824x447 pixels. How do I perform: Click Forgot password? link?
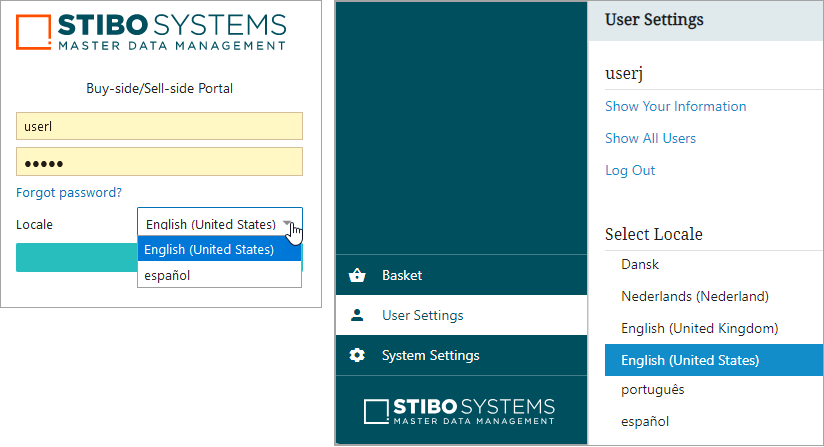[x=69, y=192]
